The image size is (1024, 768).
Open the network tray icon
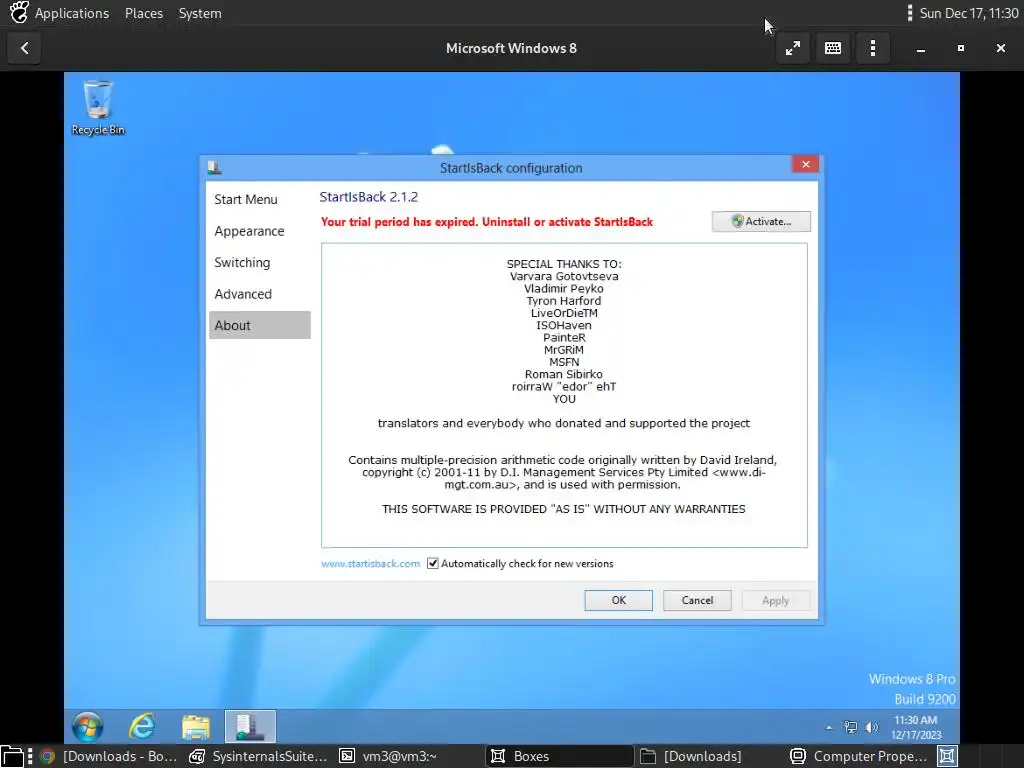tap(850, 727)
